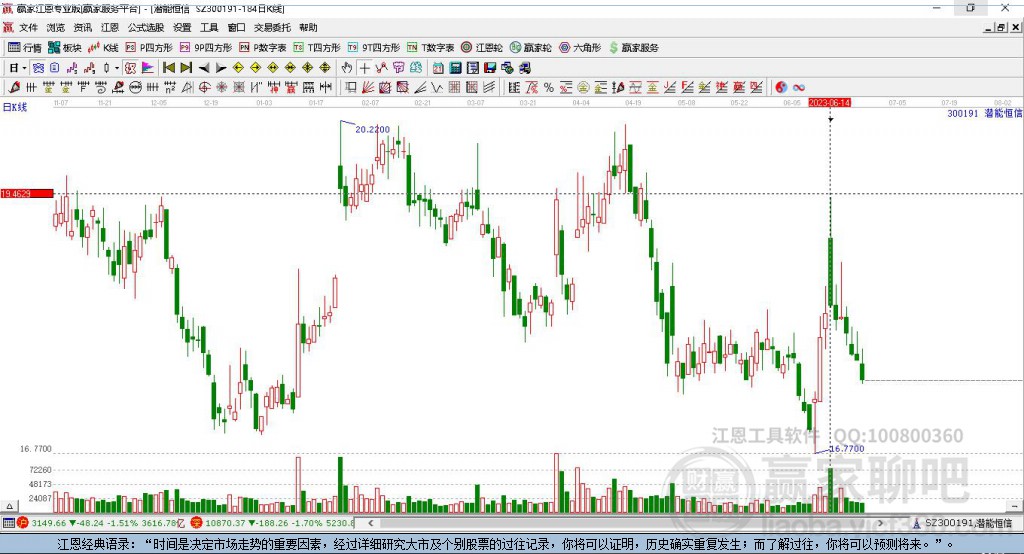The width and height of the screenshot is (1024, 554).
Task: Open the 行情 market quotes view
Action: click(24, 48)
